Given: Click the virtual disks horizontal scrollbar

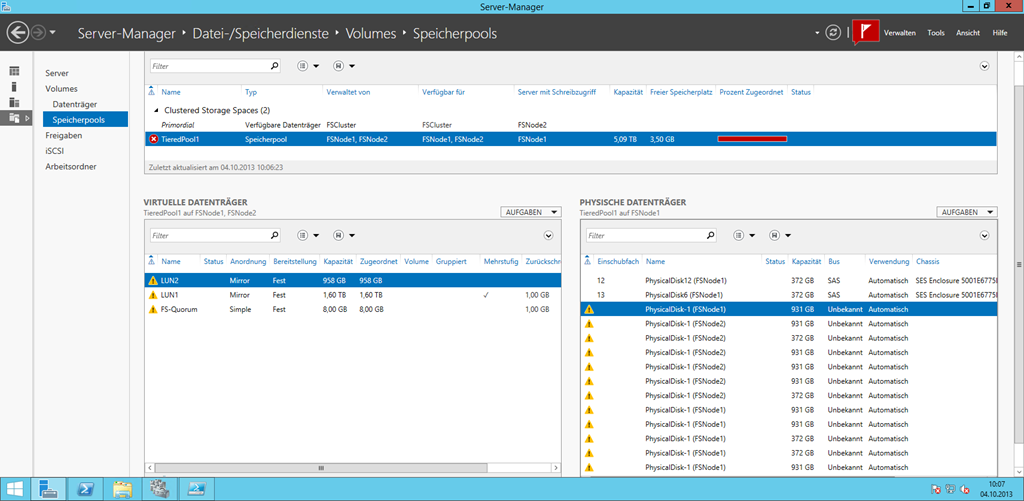Looking at the screenshot, I should 321,468.
